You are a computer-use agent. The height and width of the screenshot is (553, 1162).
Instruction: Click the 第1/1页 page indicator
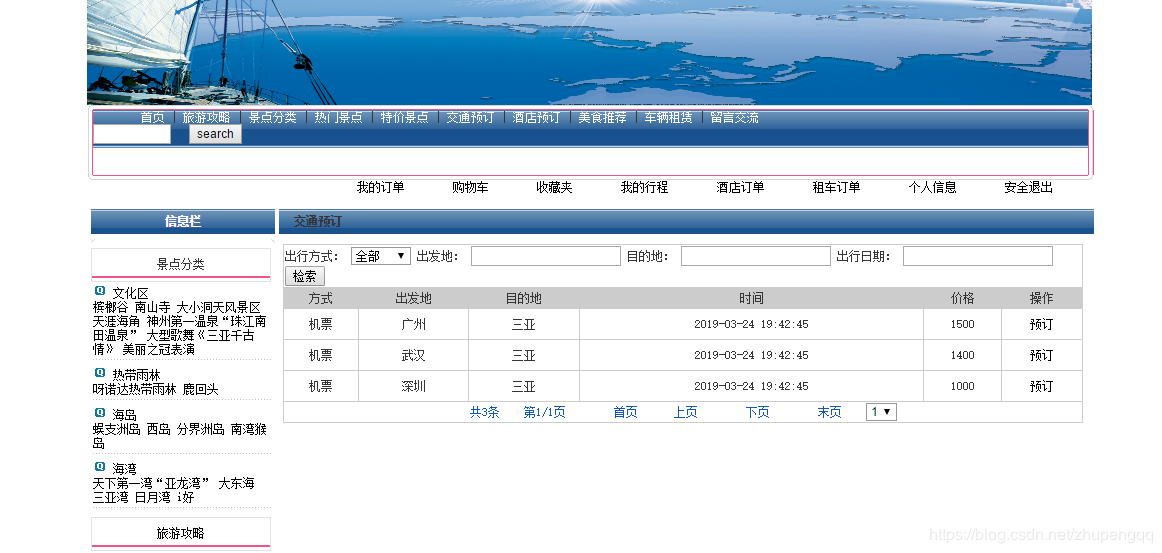tap(545, 412)
